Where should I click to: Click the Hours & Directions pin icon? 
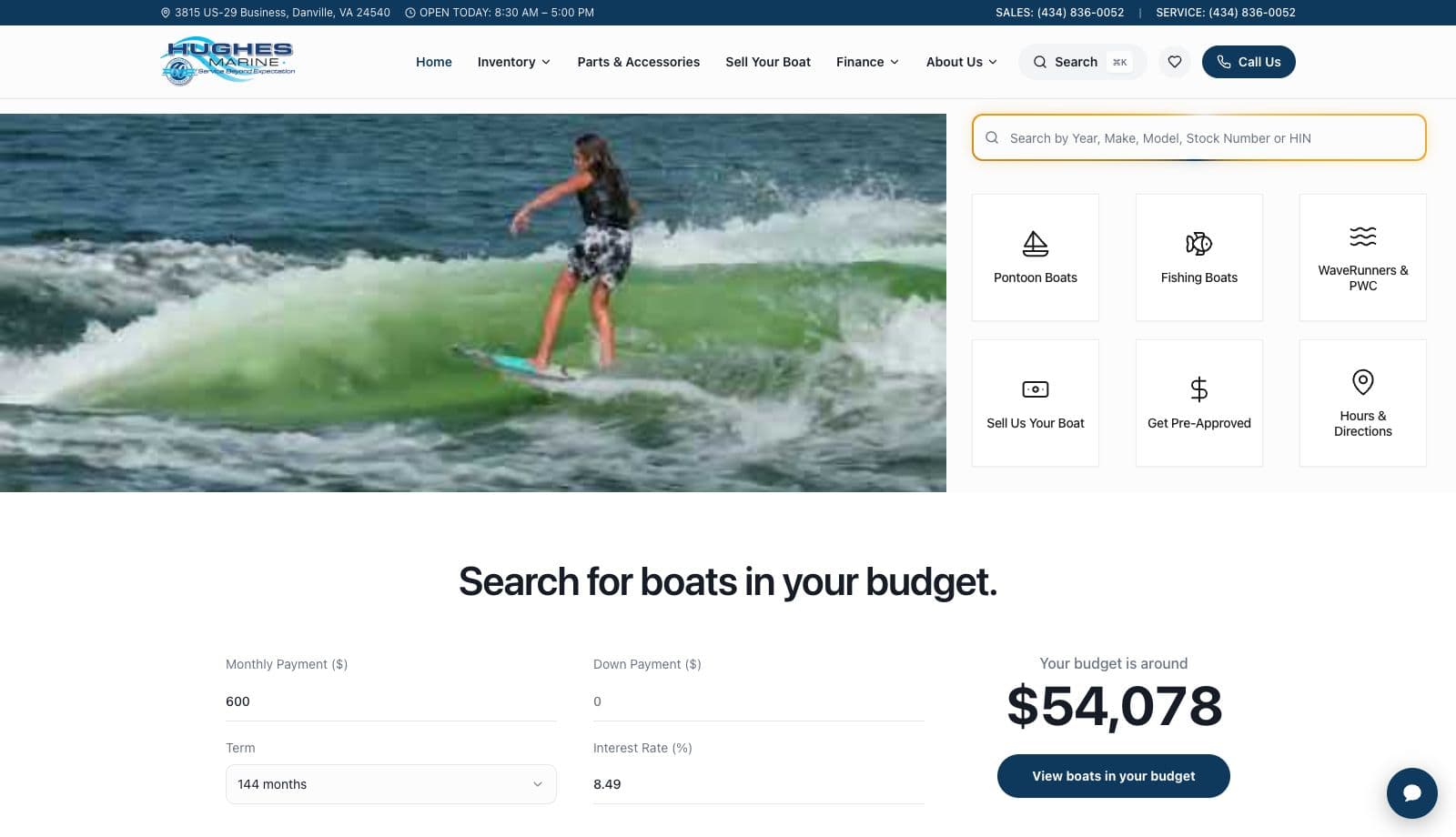click(1363, 382)
